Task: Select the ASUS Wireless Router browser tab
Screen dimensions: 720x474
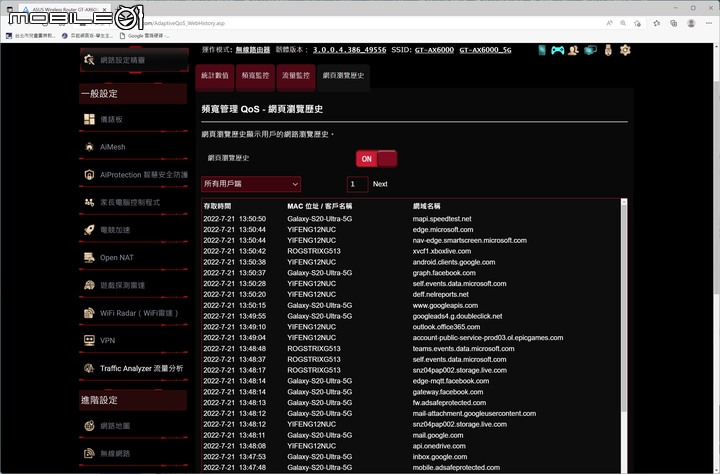Action: click(64, 9)
